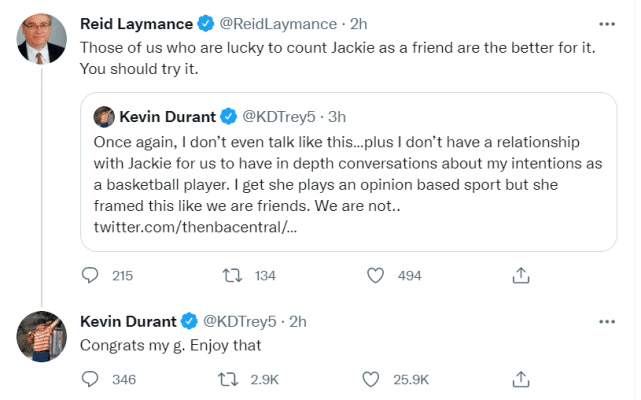Open more options on Reid Laymance's tweet
The height and width of the screenshot is (400, 641).
(606, 23)
